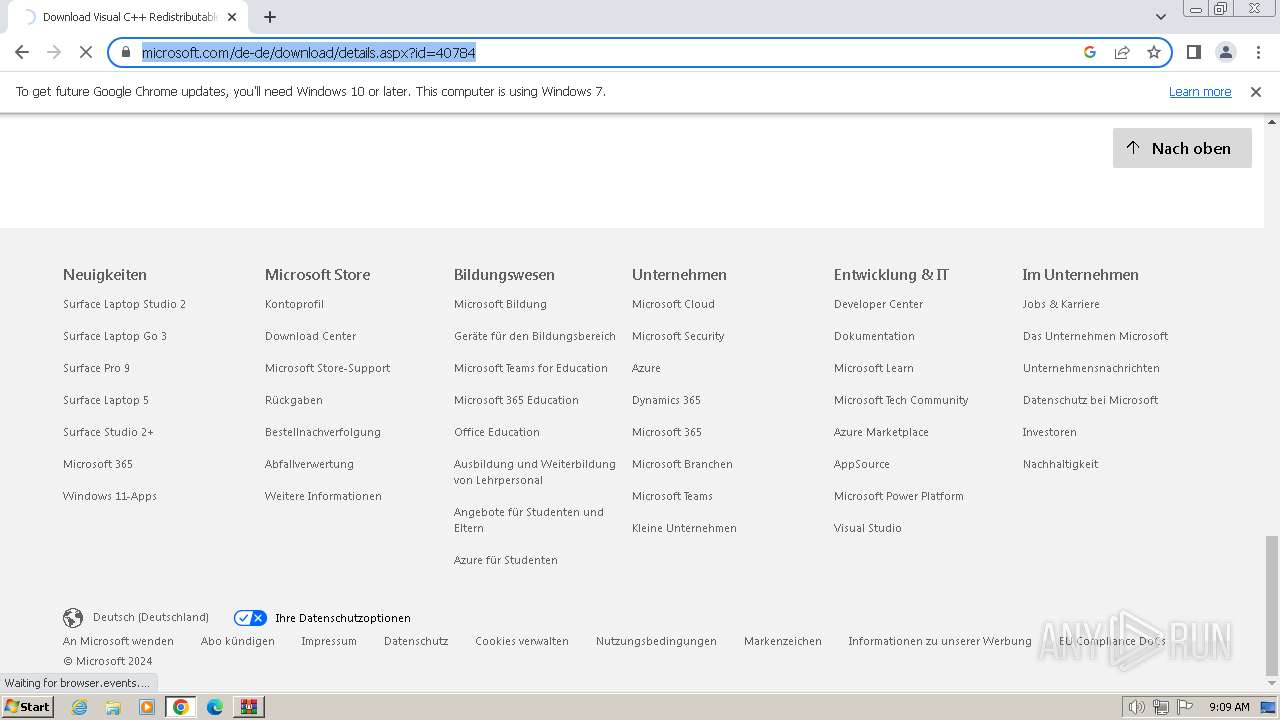Screen dimensions: 1280x720
Task: Open Microsoft Store-Support
Action: click(327, 368)
